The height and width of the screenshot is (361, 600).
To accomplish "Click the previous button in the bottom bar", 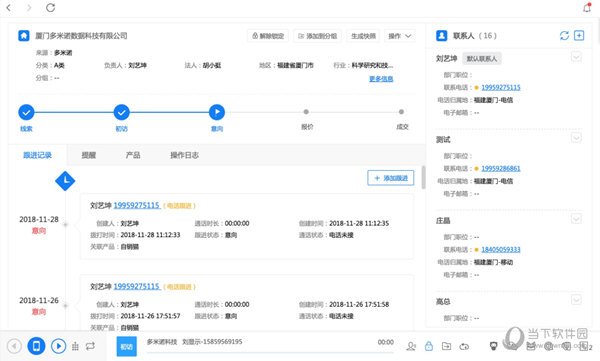I will pyautogui.click(x=14, y=346).
